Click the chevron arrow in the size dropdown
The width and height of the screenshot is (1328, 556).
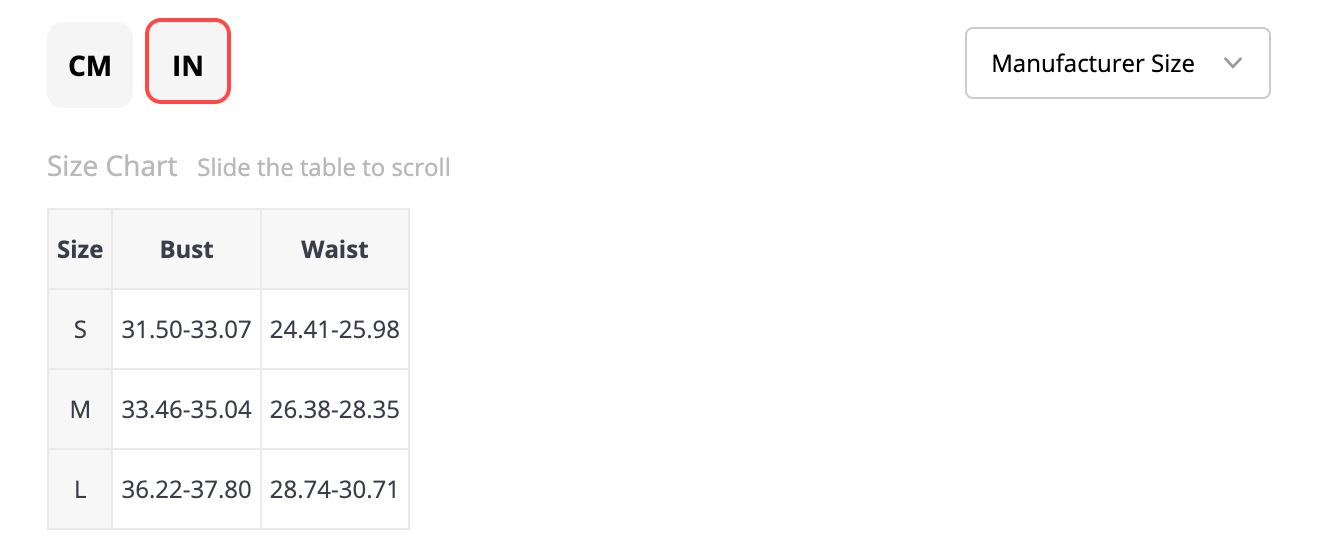point(1233,63)
